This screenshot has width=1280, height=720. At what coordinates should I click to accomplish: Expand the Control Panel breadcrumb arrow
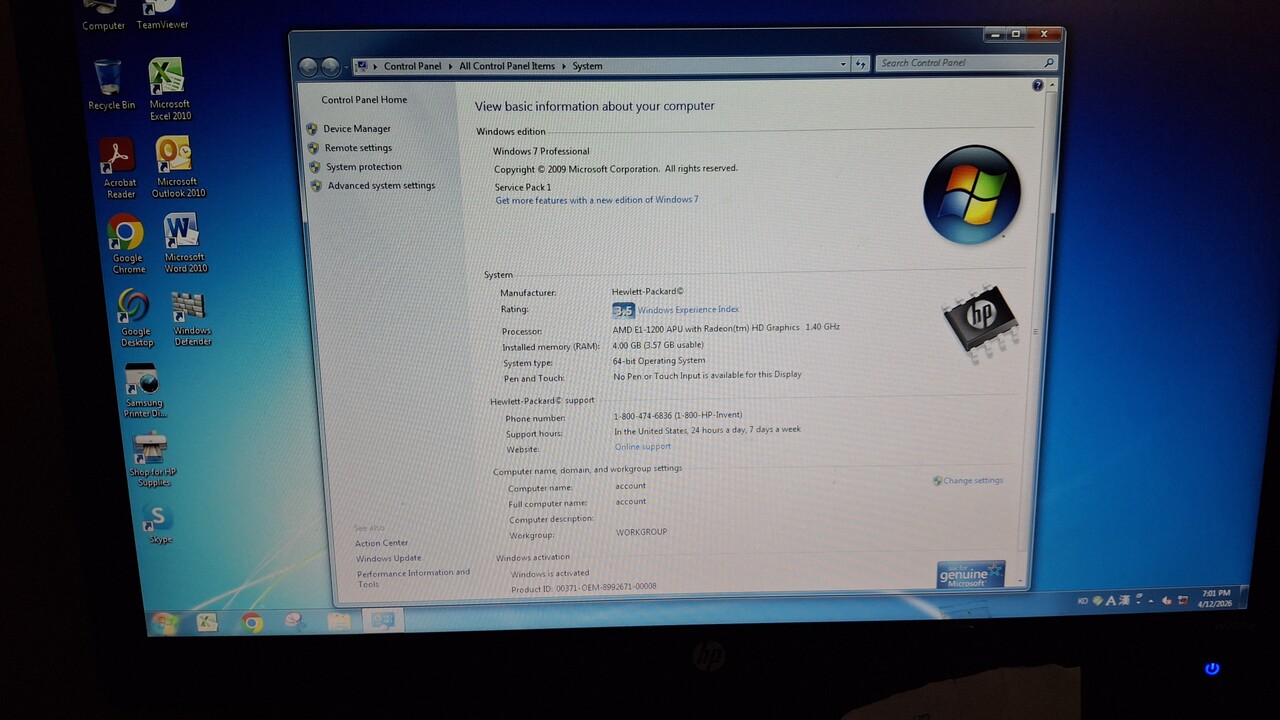[x=449, y=66]
